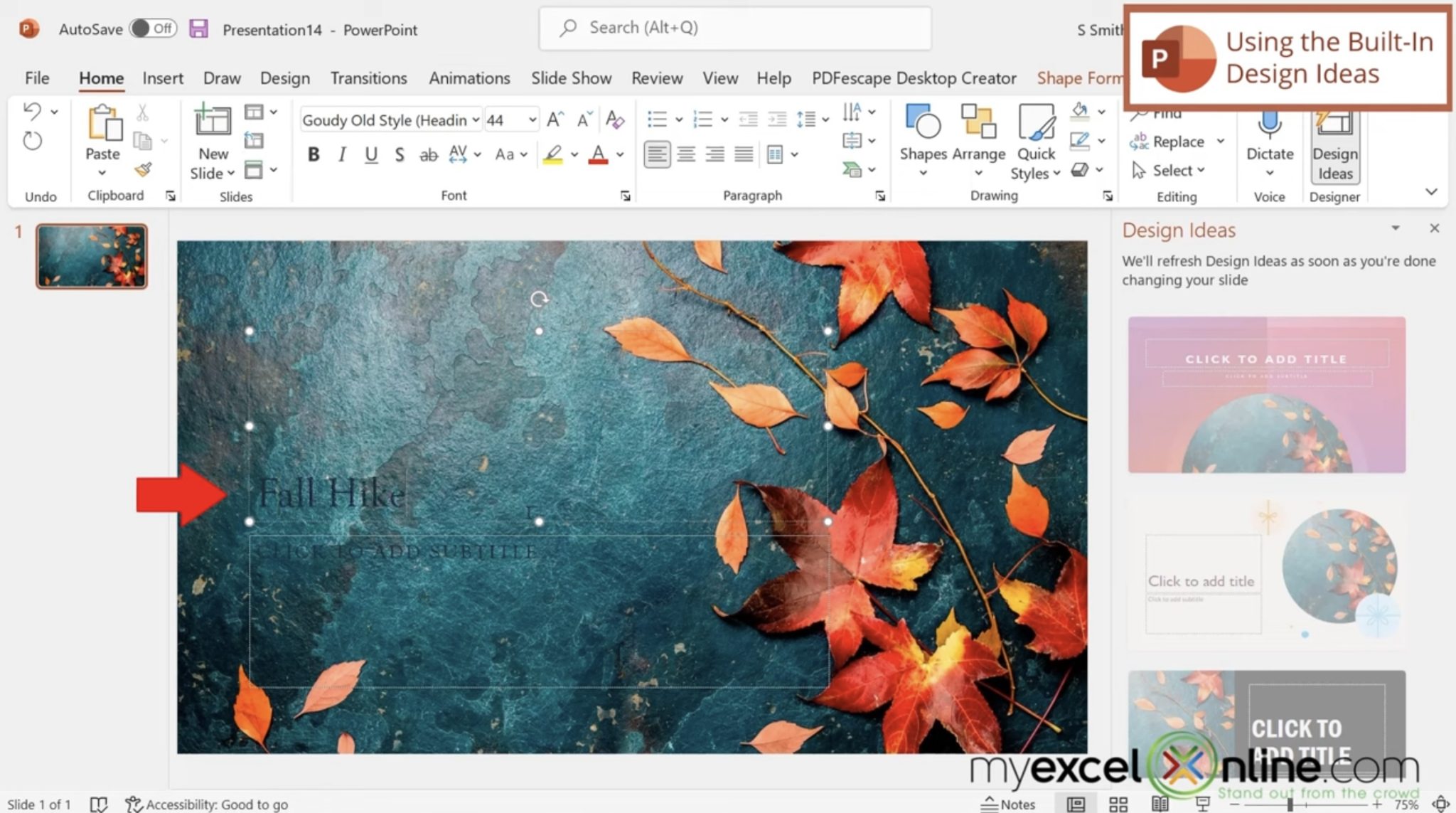
Task: Switch to the Transitions tab
Action: pyautogui.click(x=369, y=78)
